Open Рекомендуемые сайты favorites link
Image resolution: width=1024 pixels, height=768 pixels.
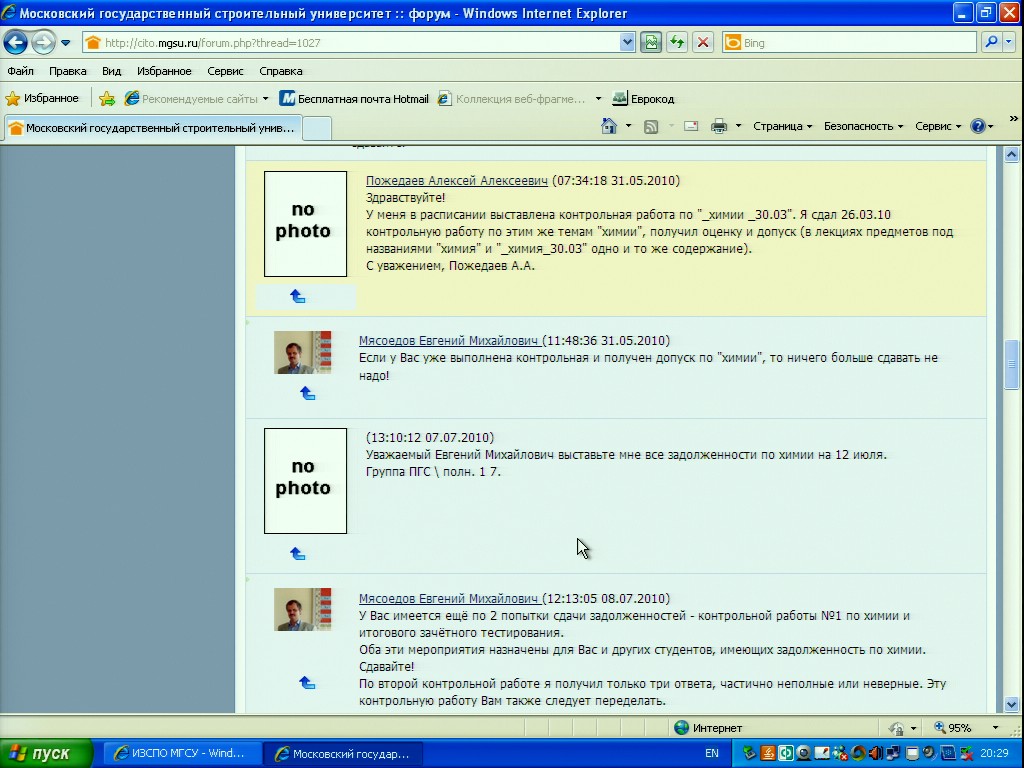(x=191, y=99)
